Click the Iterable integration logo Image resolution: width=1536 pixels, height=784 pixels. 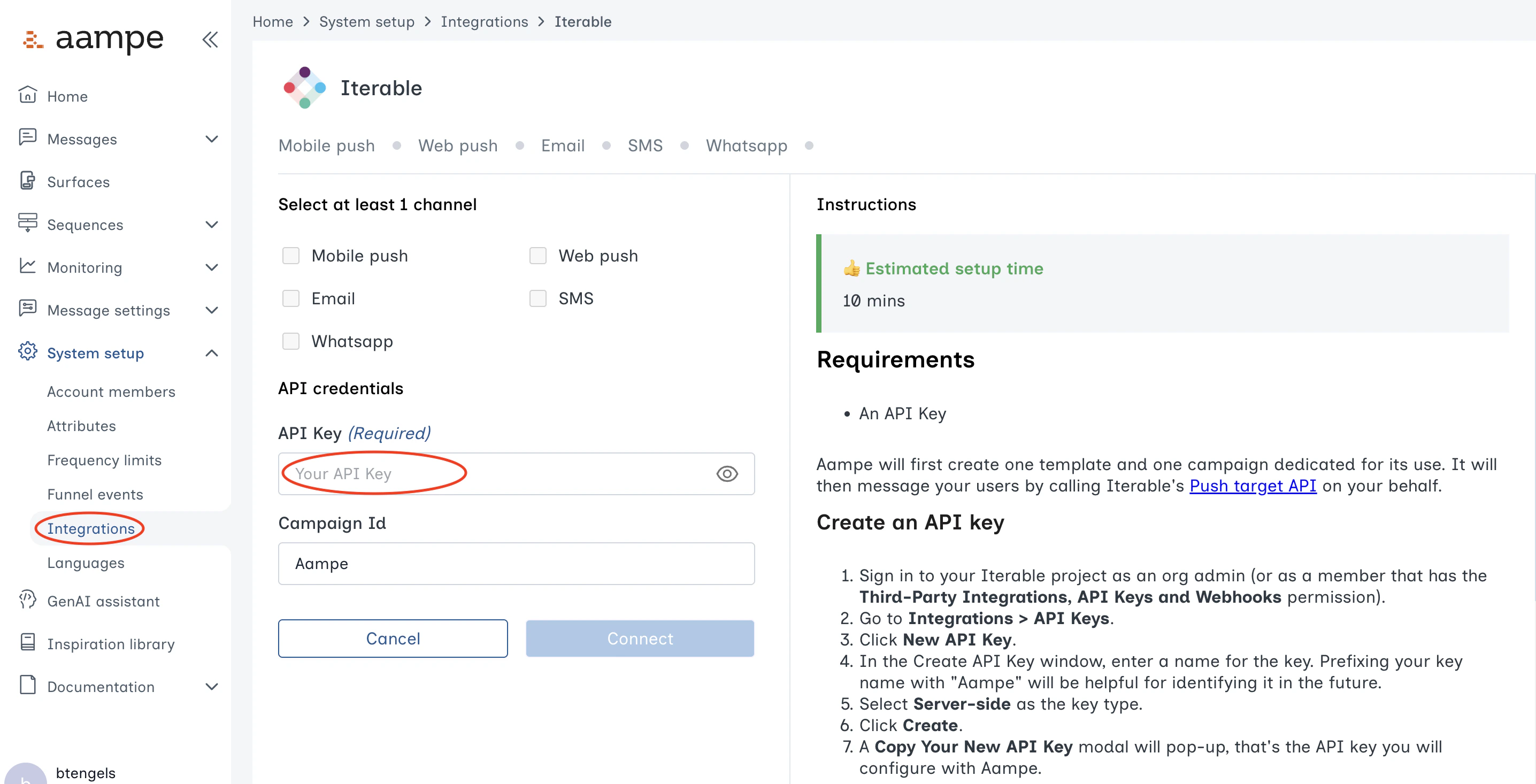(305, 88)
